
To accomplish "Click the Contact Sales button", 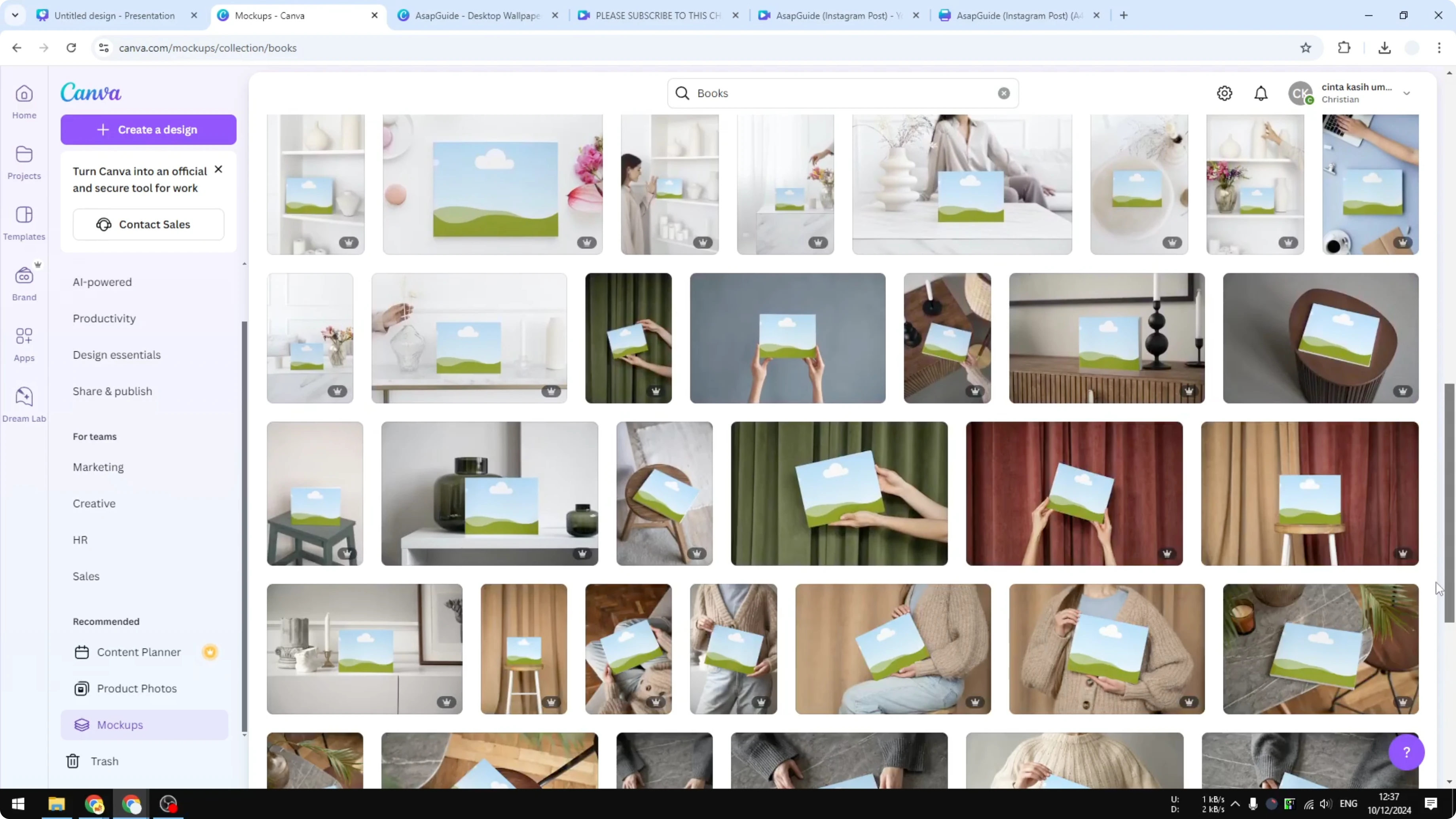I will pos(148,224).
